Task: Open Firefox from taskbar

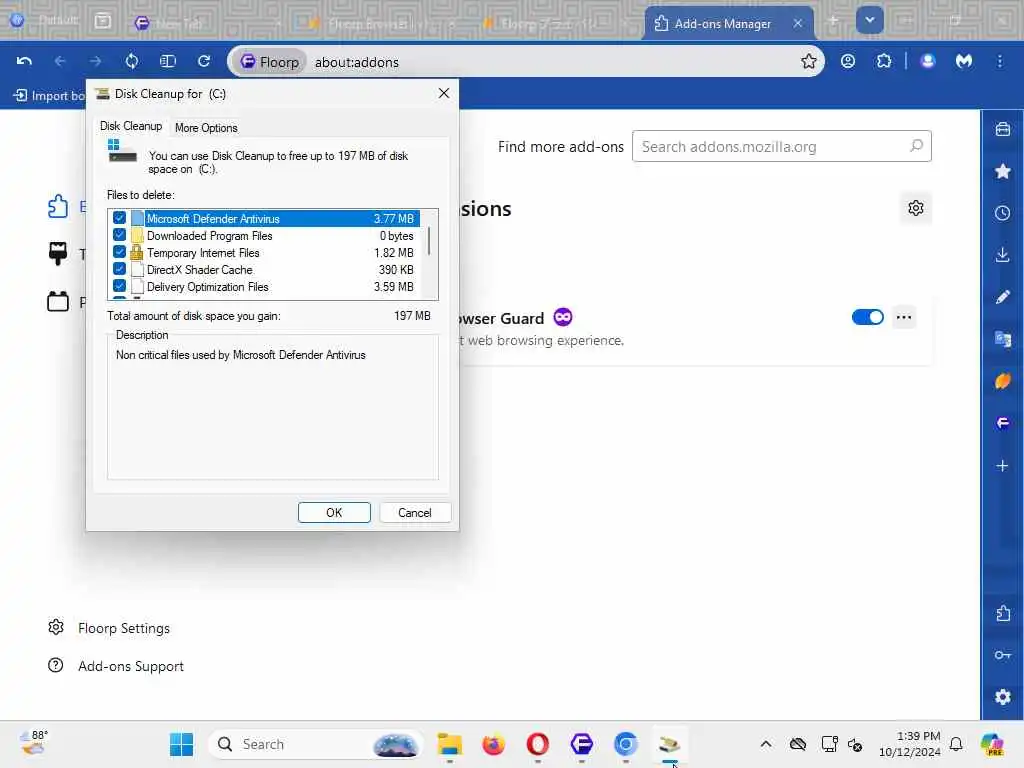Action: (x=494, y=744)
